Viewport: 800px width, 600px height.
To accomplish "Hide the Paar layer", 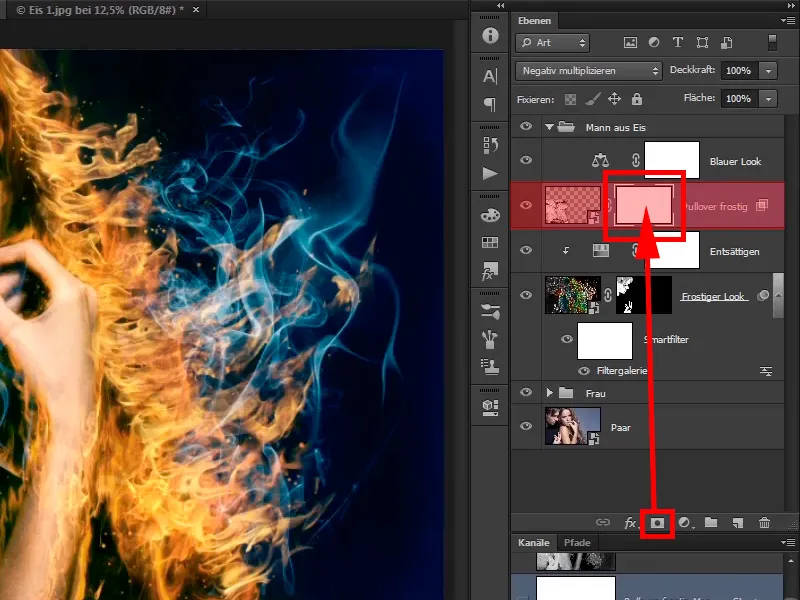I will pos(526,426).
